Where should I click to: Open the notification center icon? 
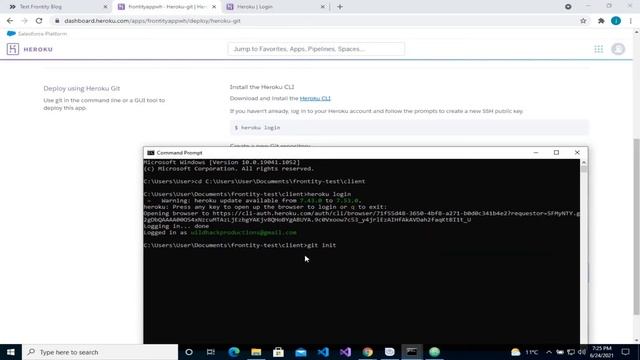point(626,352)
